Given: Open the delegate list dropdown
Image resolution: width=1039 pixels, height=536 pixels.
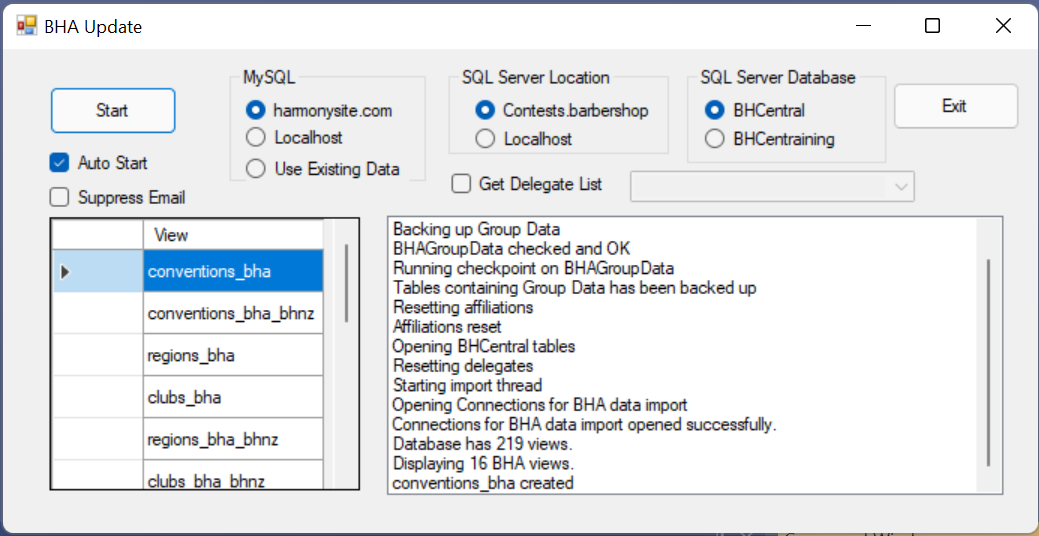Looking at the screenshot, I should coord(901,186).
